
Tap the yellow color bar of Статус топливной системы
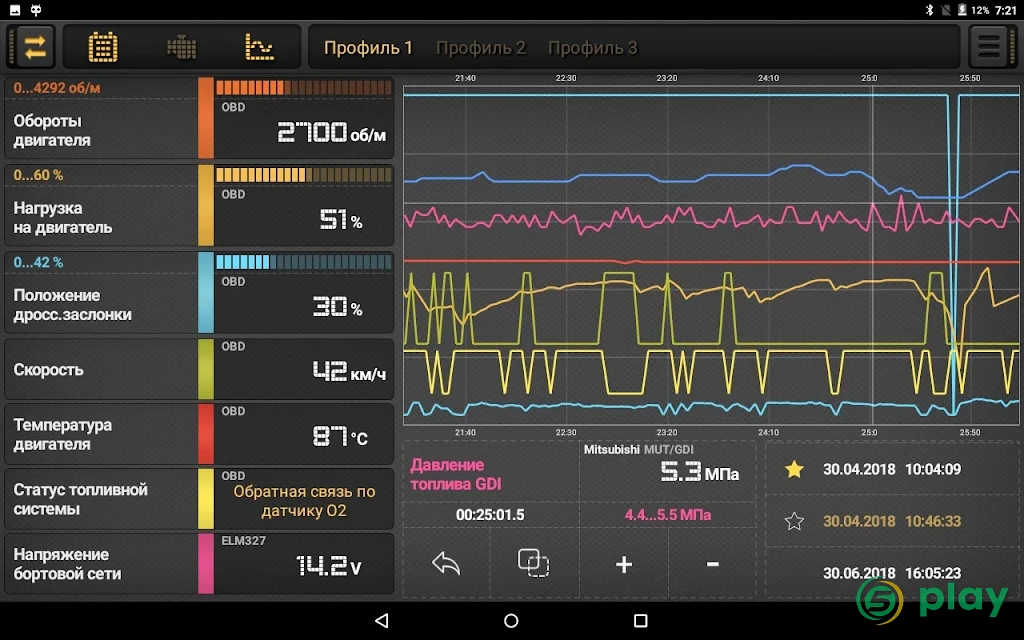[x=206, y=498]
